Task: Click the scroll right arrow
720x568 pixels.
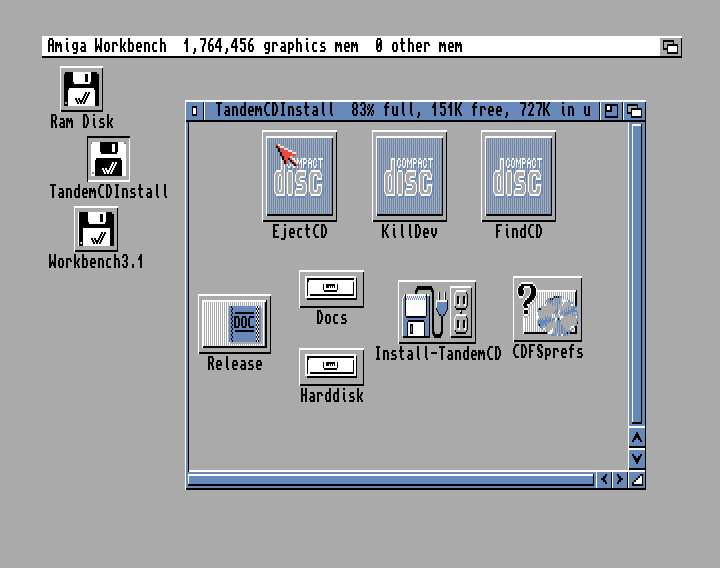Action: [620, 480]
